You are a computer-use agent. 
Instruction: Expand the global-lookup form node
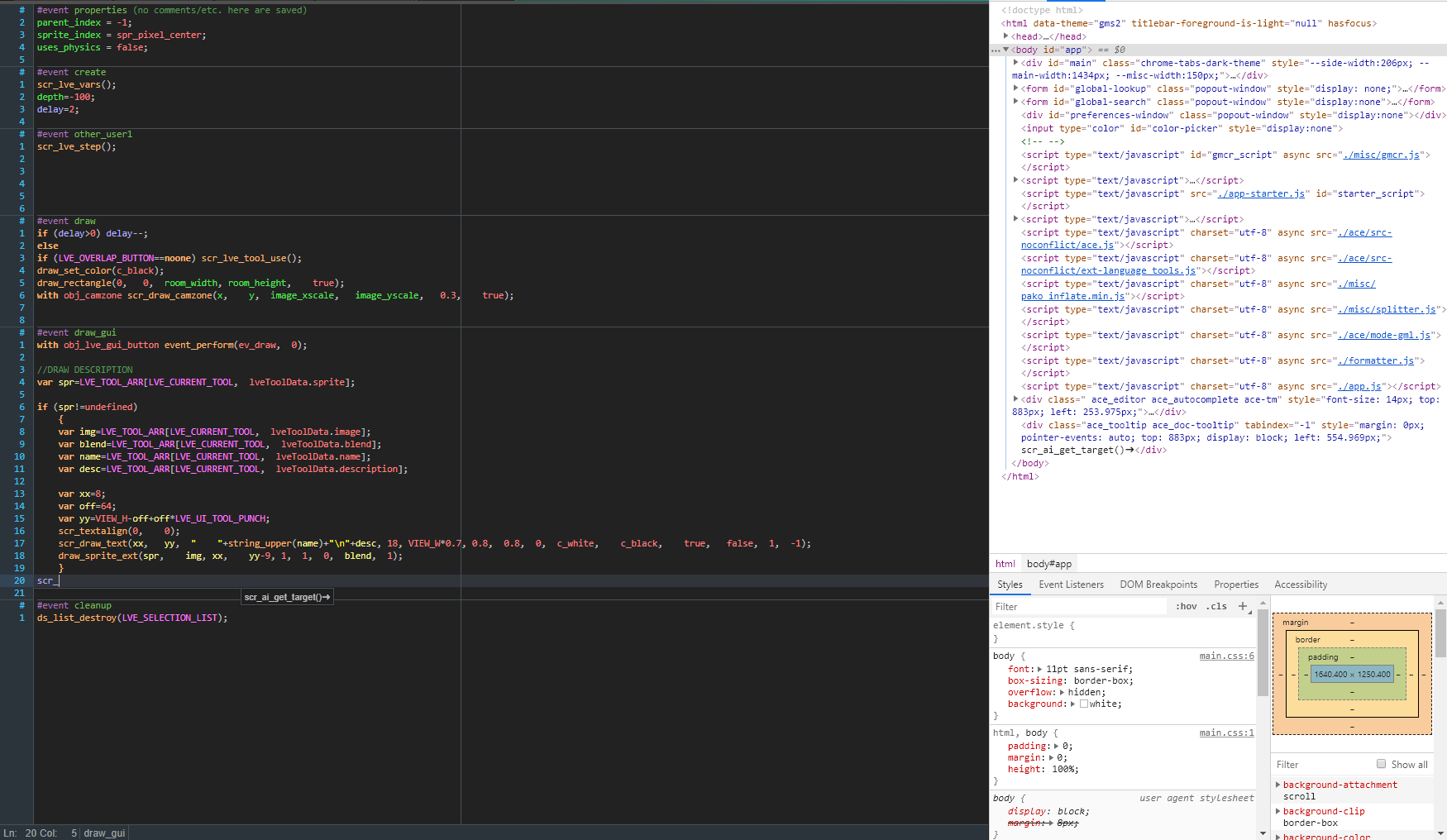click(x=1016, y=88)
